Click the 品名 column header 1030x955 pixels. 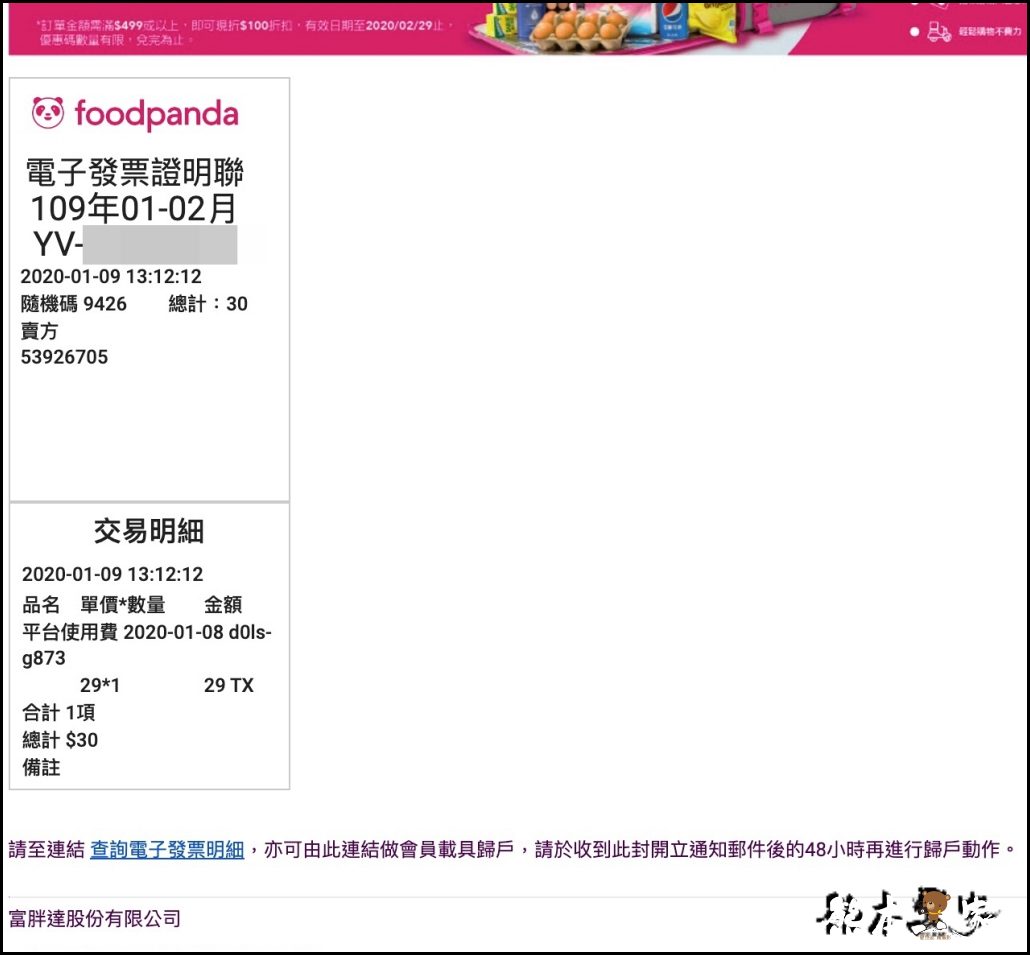point(41,604)
